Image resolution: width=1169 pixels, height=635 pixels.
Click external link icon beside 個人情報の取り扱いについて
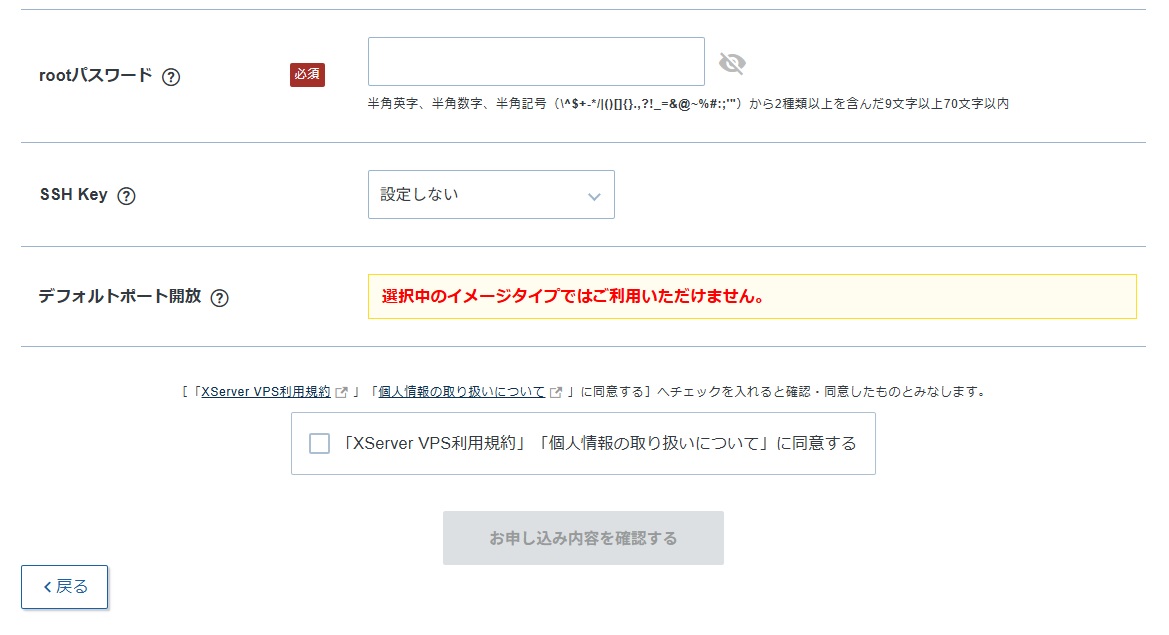click(555, 392)
